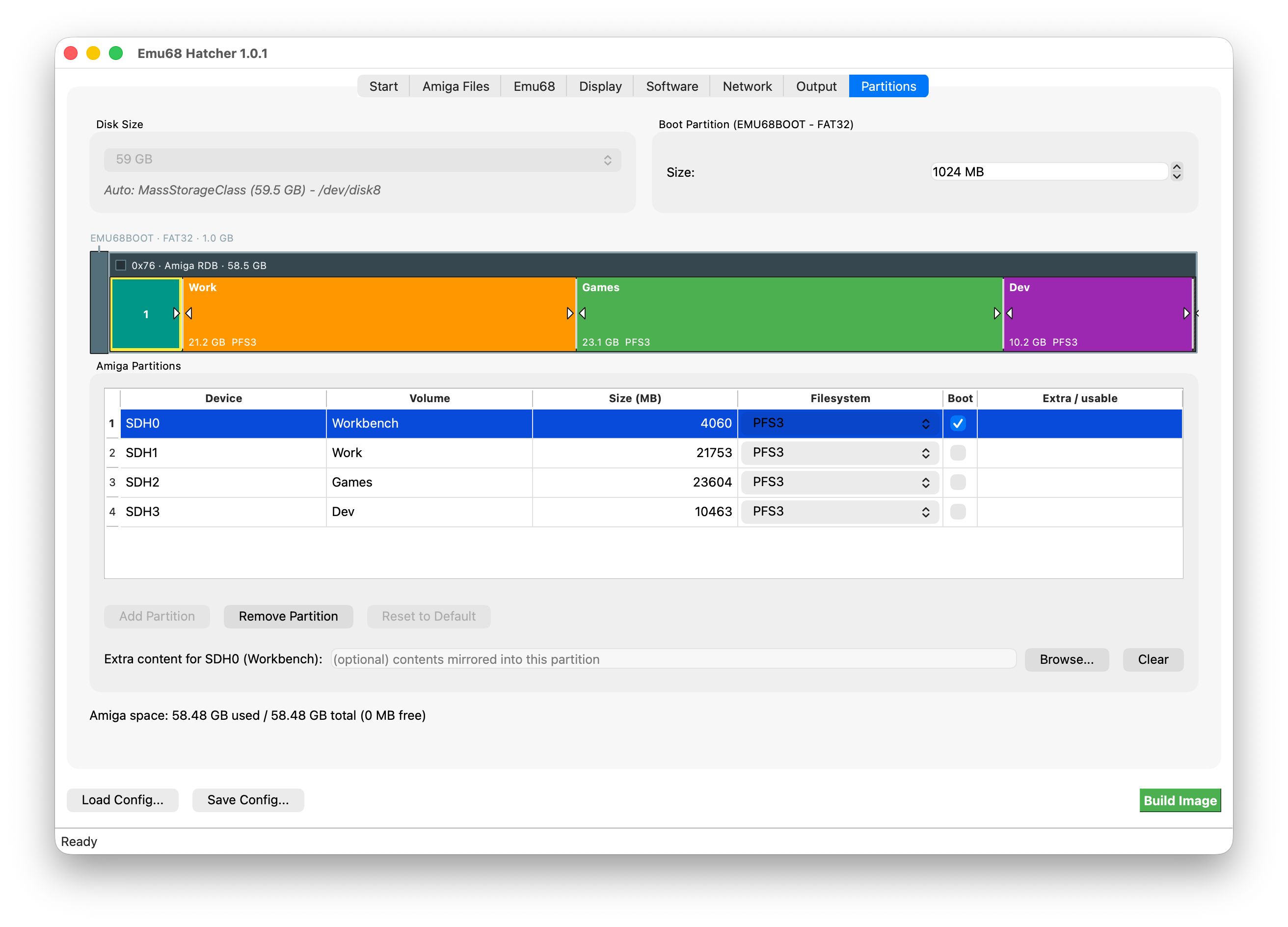
Task: Click the right handle of the Games partition
Action: pos(996,314)
